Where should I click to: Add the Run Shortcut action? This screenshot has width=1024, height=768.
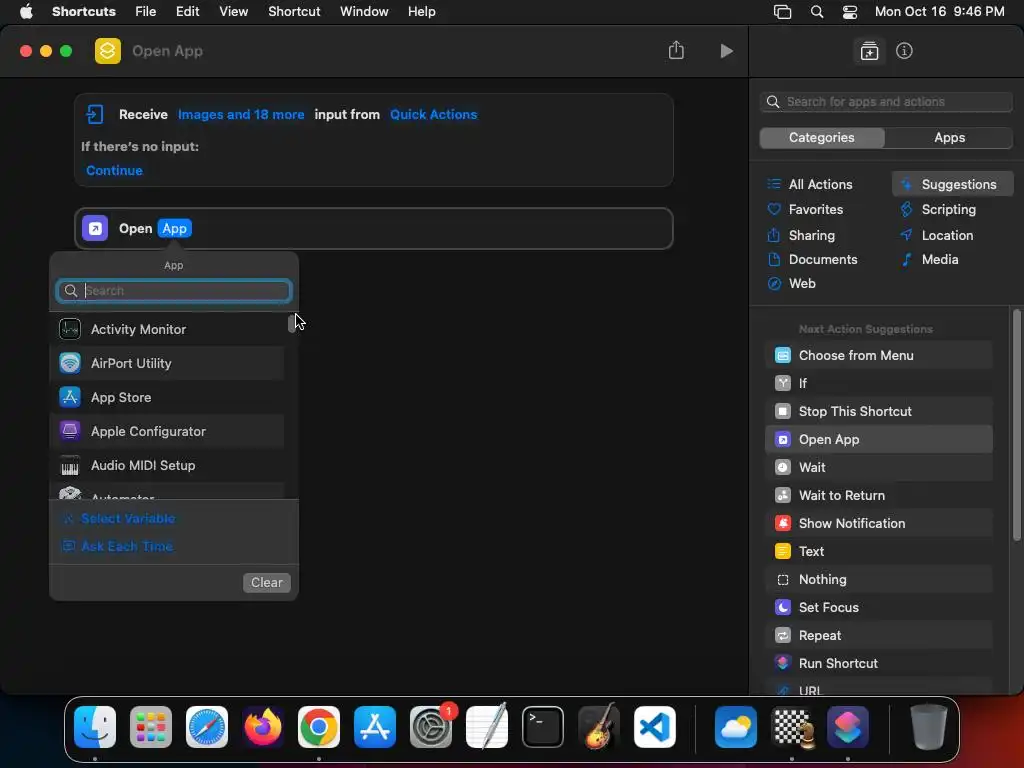[878, 664]
